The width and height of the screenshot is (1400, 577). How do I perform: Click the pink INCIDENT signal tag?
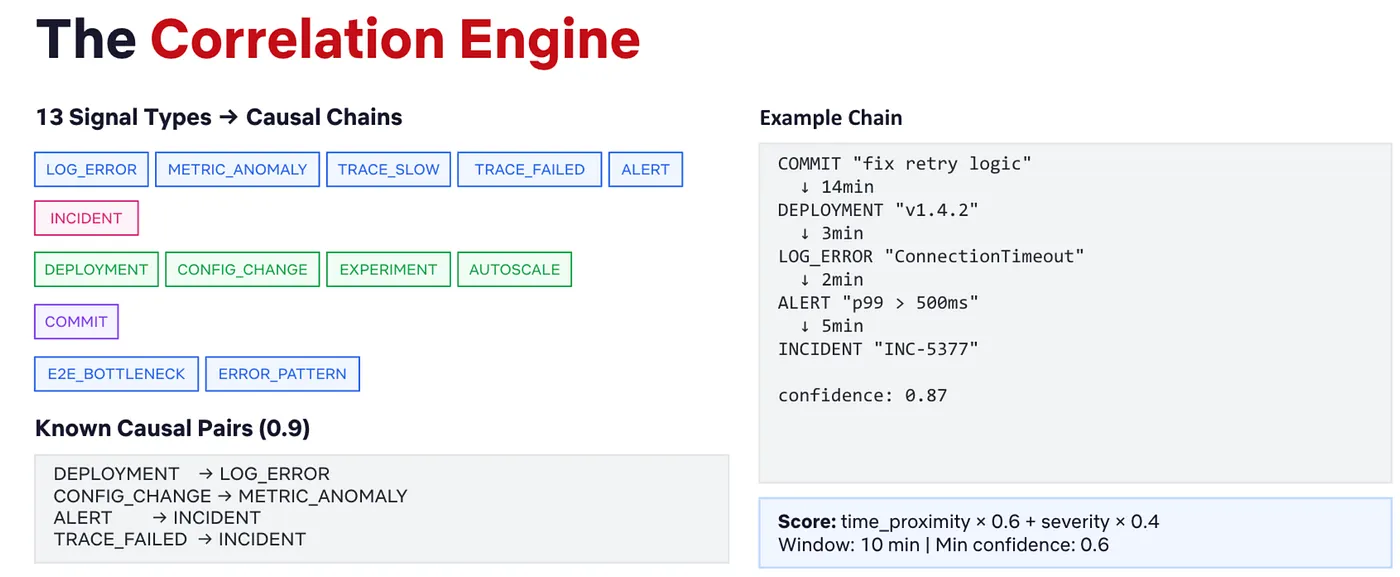pos(86,218)
